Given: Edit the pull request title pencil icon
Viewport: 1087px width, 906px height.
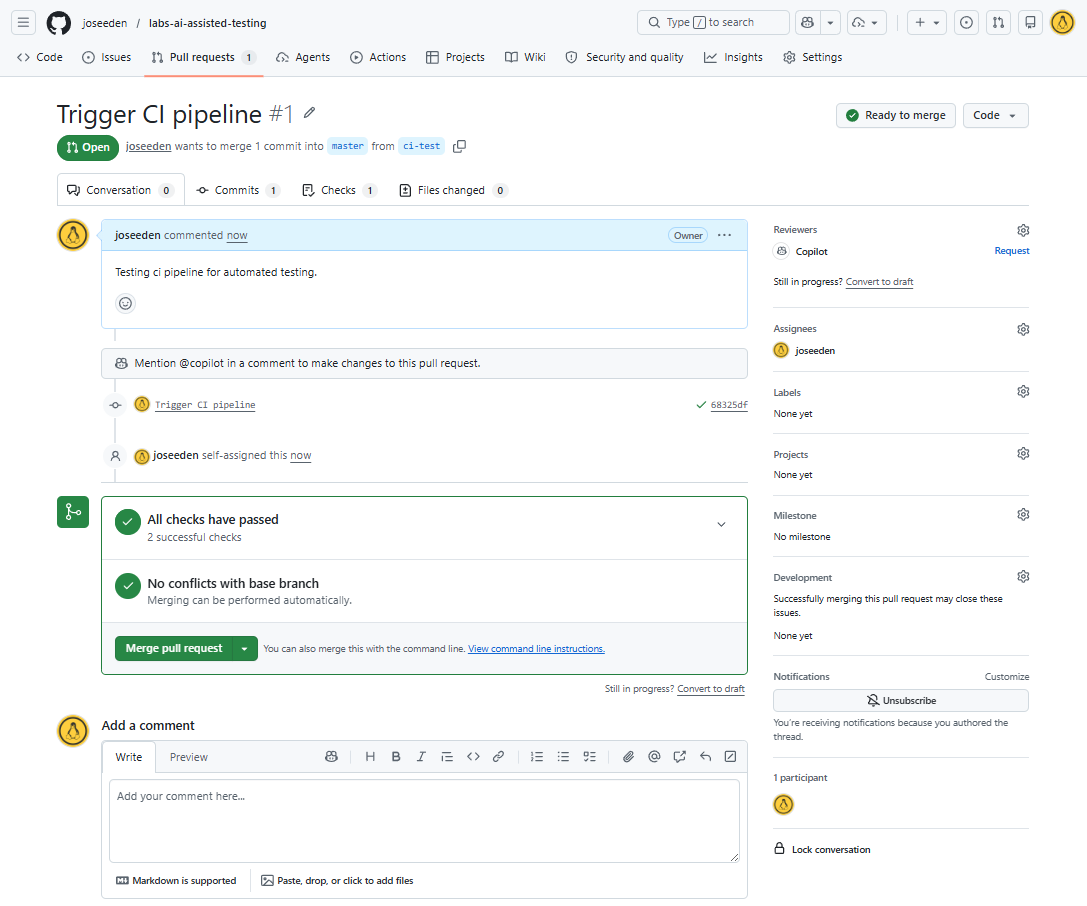Looking at the screenshot, I should pos(310,112).
